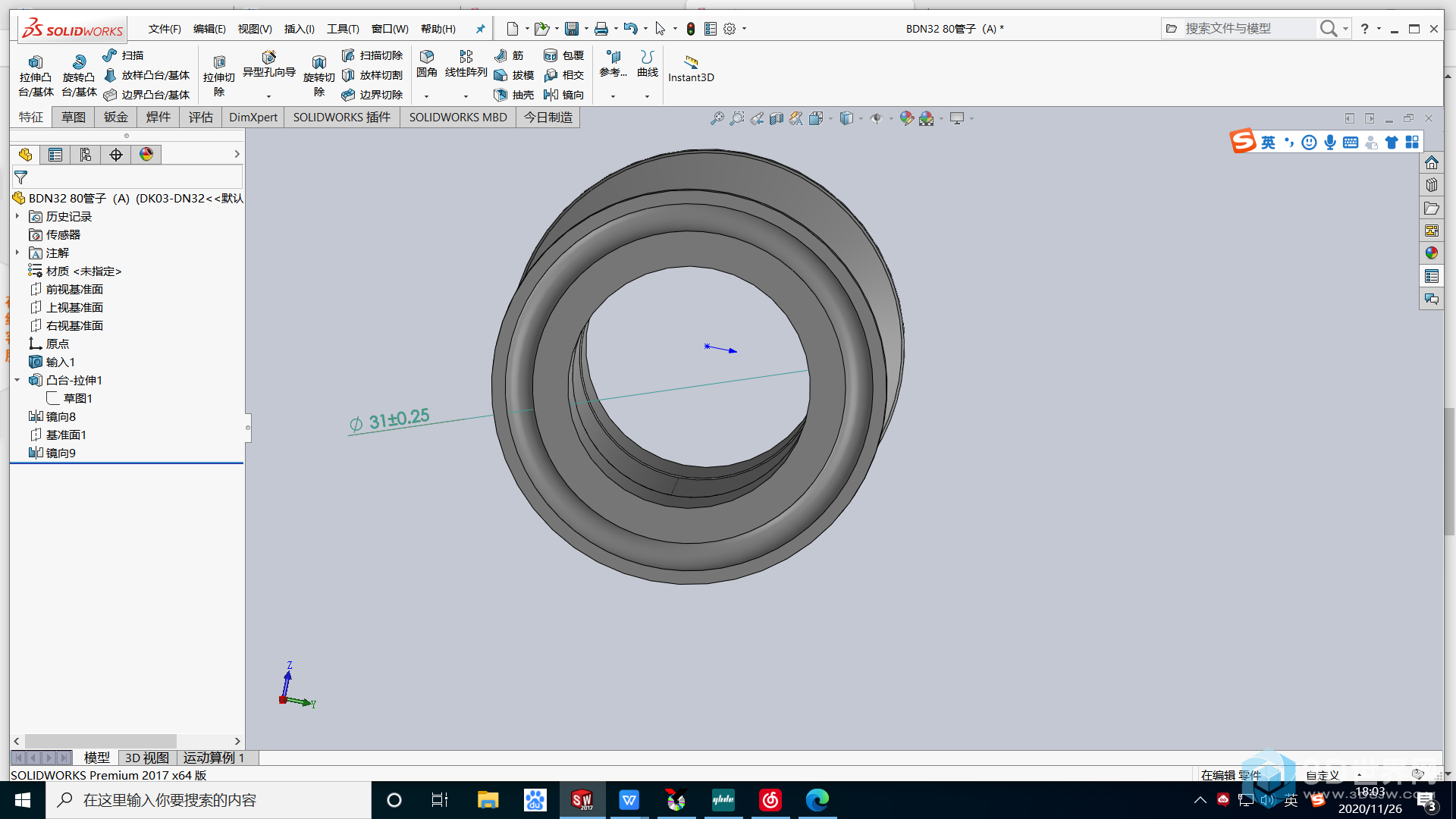Click the Sweep (扫描) feature tool

[x=124, y=55]
